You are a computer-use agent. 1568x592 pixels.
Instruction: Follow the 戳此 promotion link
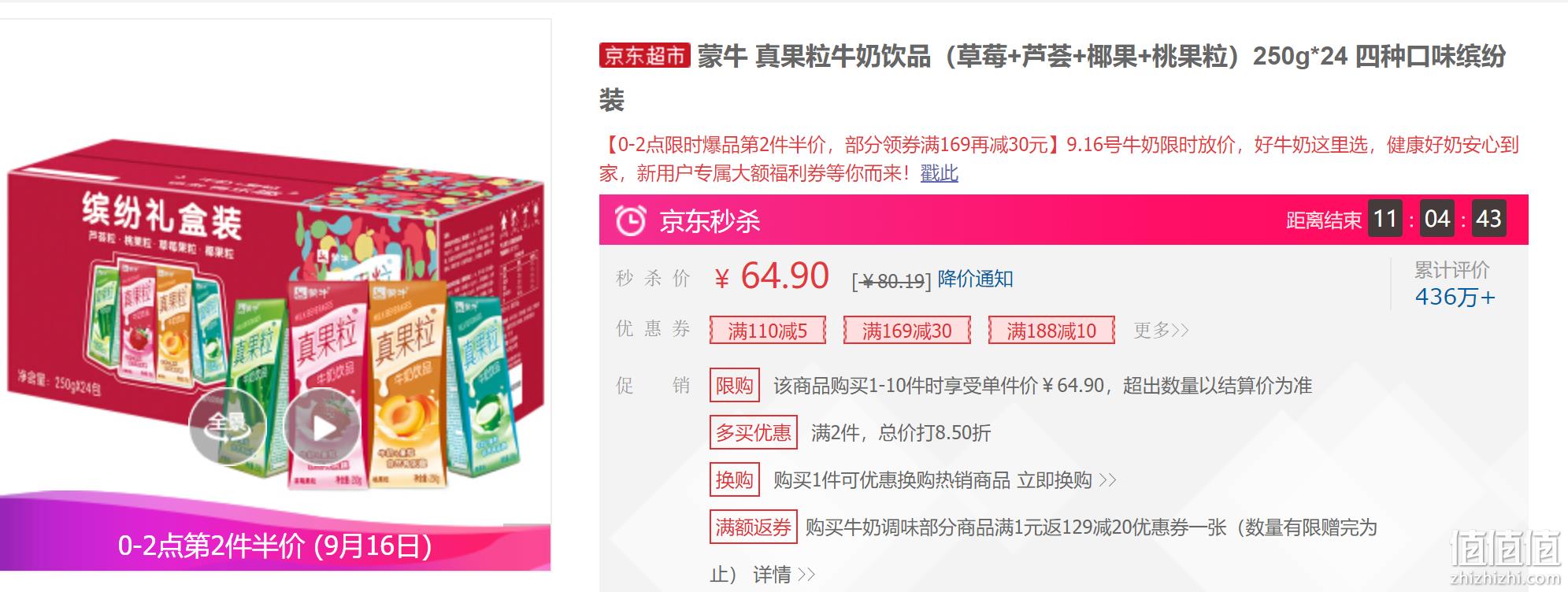coord(939,173)
